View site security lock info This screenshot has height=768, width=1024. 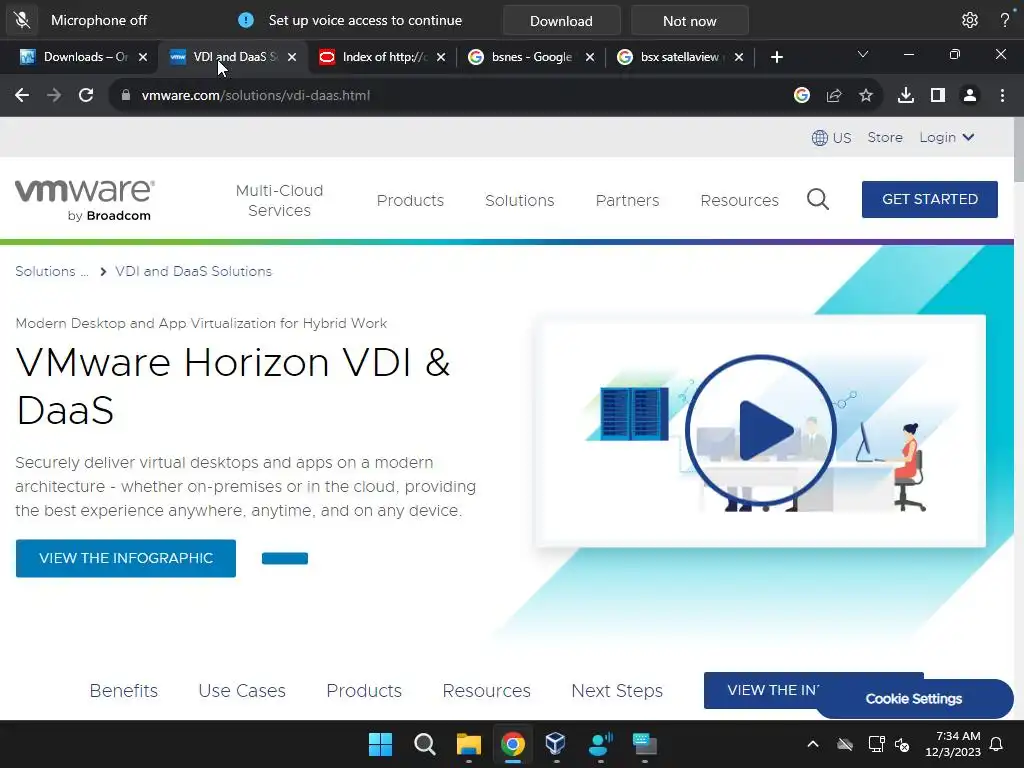125,95
